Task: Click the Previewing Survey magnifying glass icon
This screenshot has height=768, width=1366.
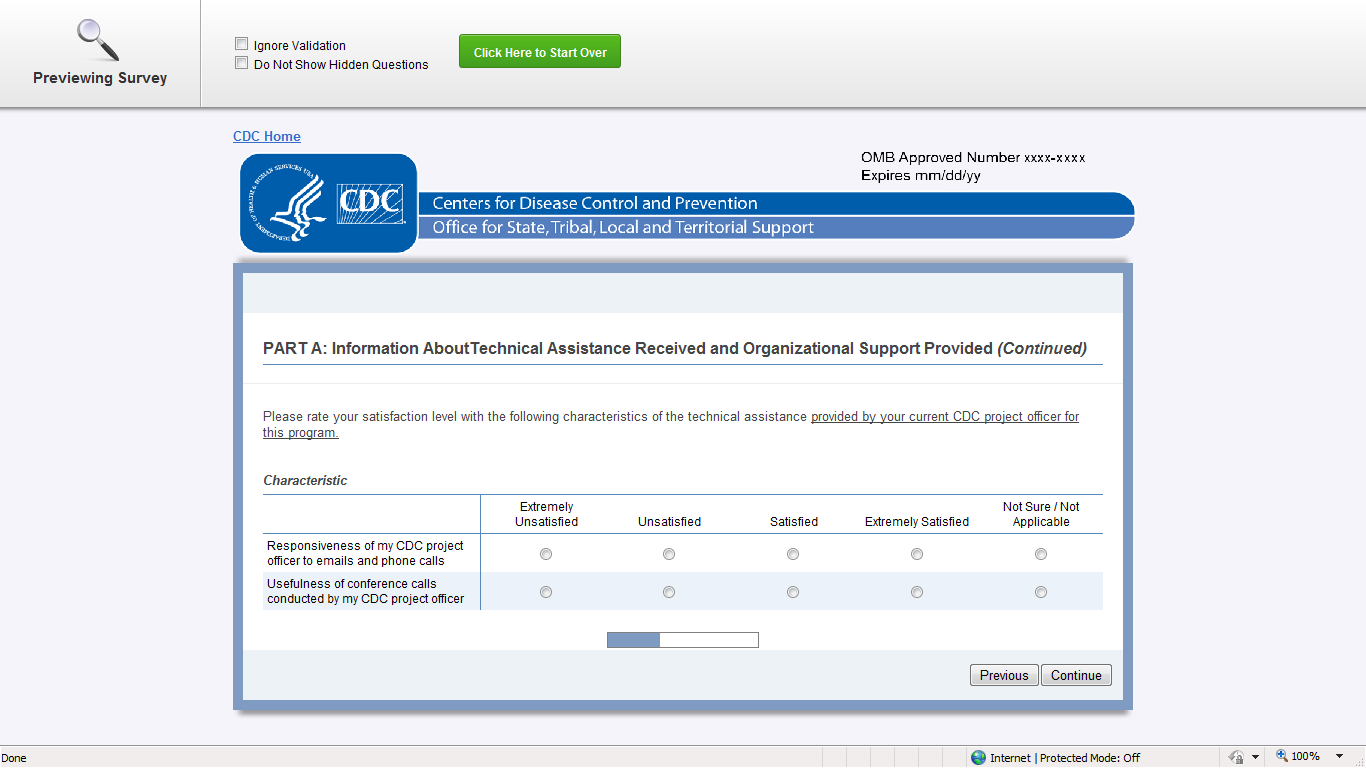Action: point(98,40)
